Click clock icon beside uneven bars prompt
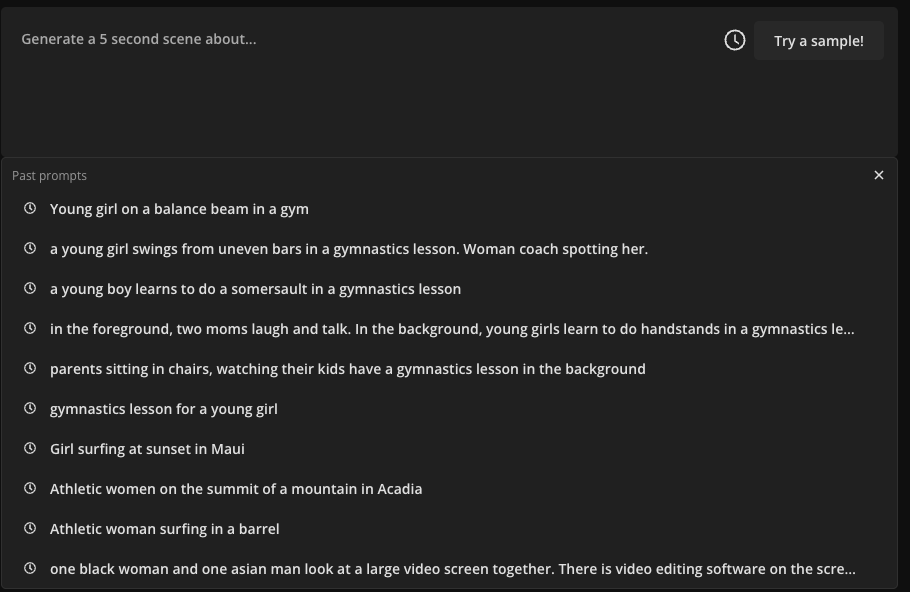Image resolution: width=910 pixels, height=592 pixels. (30, 249)
